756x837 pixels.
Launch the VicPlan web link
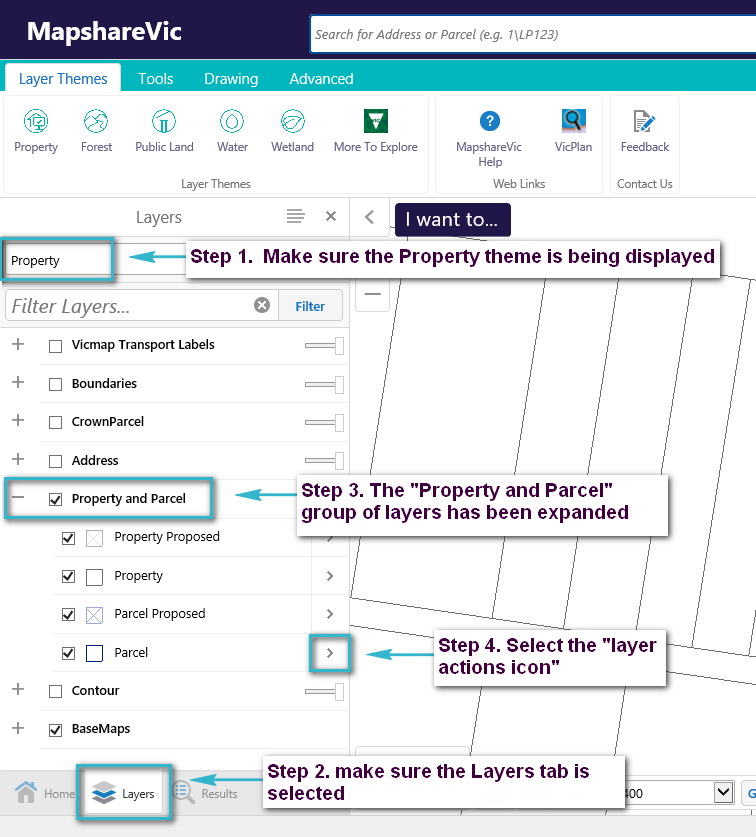click(x=573, y=131)
